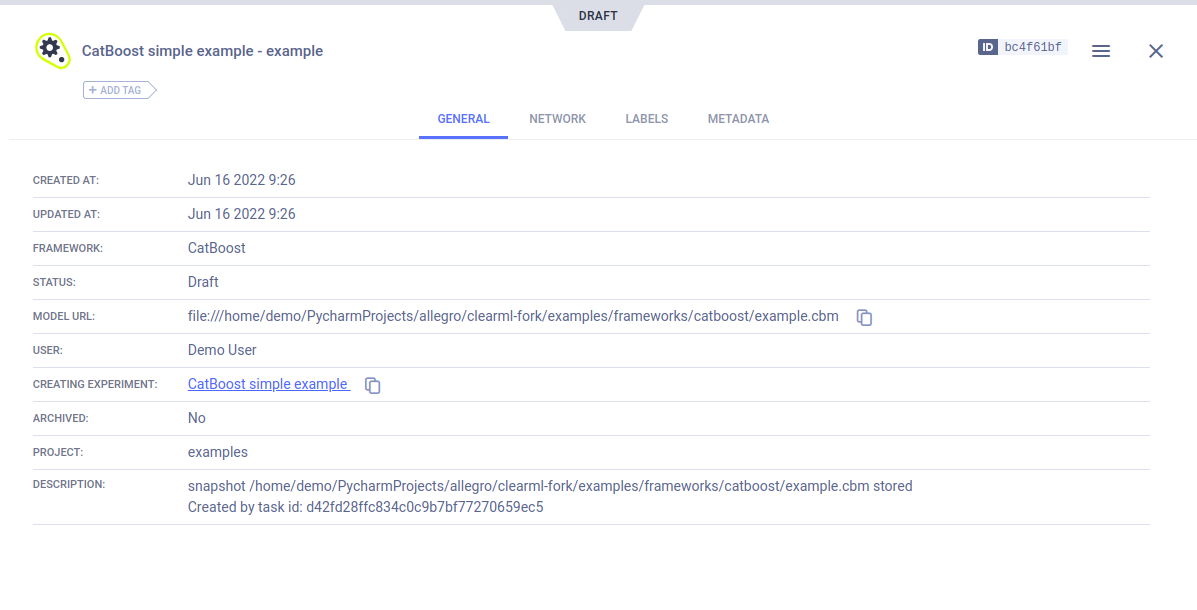Select the General tab
1197x610 pixels.
coord(463,119)
